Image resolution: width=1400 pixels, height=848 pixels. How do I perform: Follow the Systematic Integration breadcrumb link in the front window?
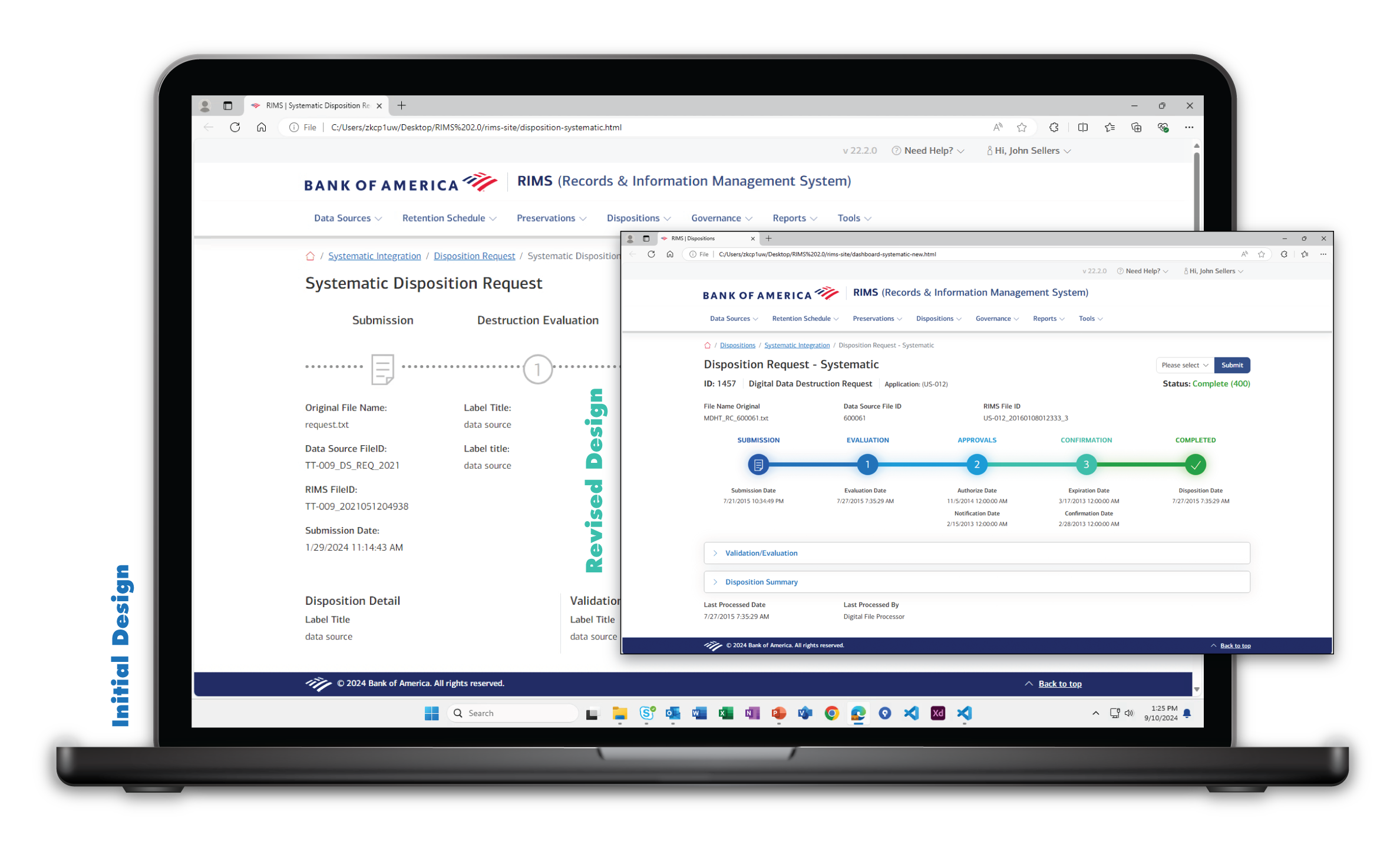click(797, 346)
